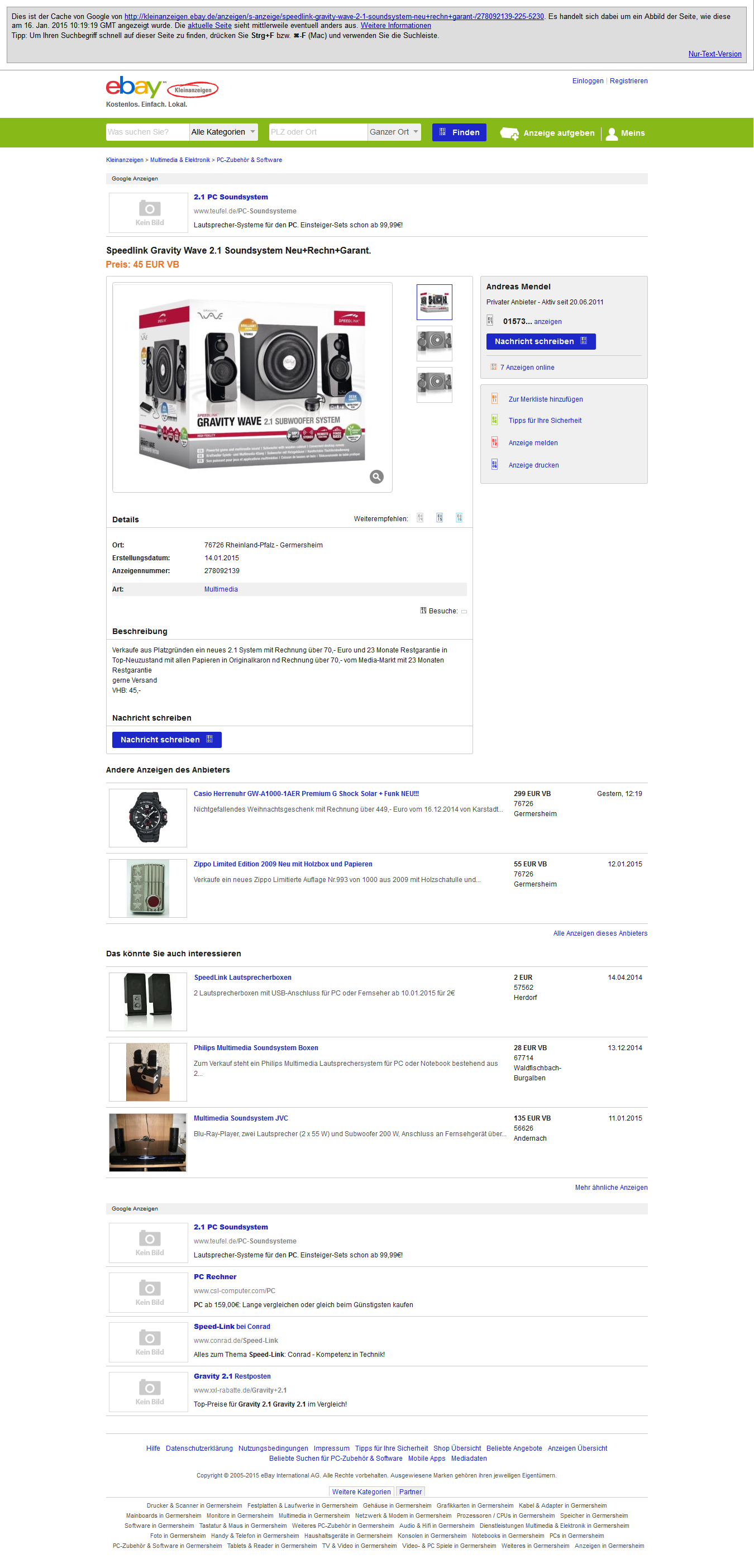Open the Weitere Kategorien footer tab
Viewport: 754px width, 1568px height.
pyautogui.click(x=361, y=1491)
